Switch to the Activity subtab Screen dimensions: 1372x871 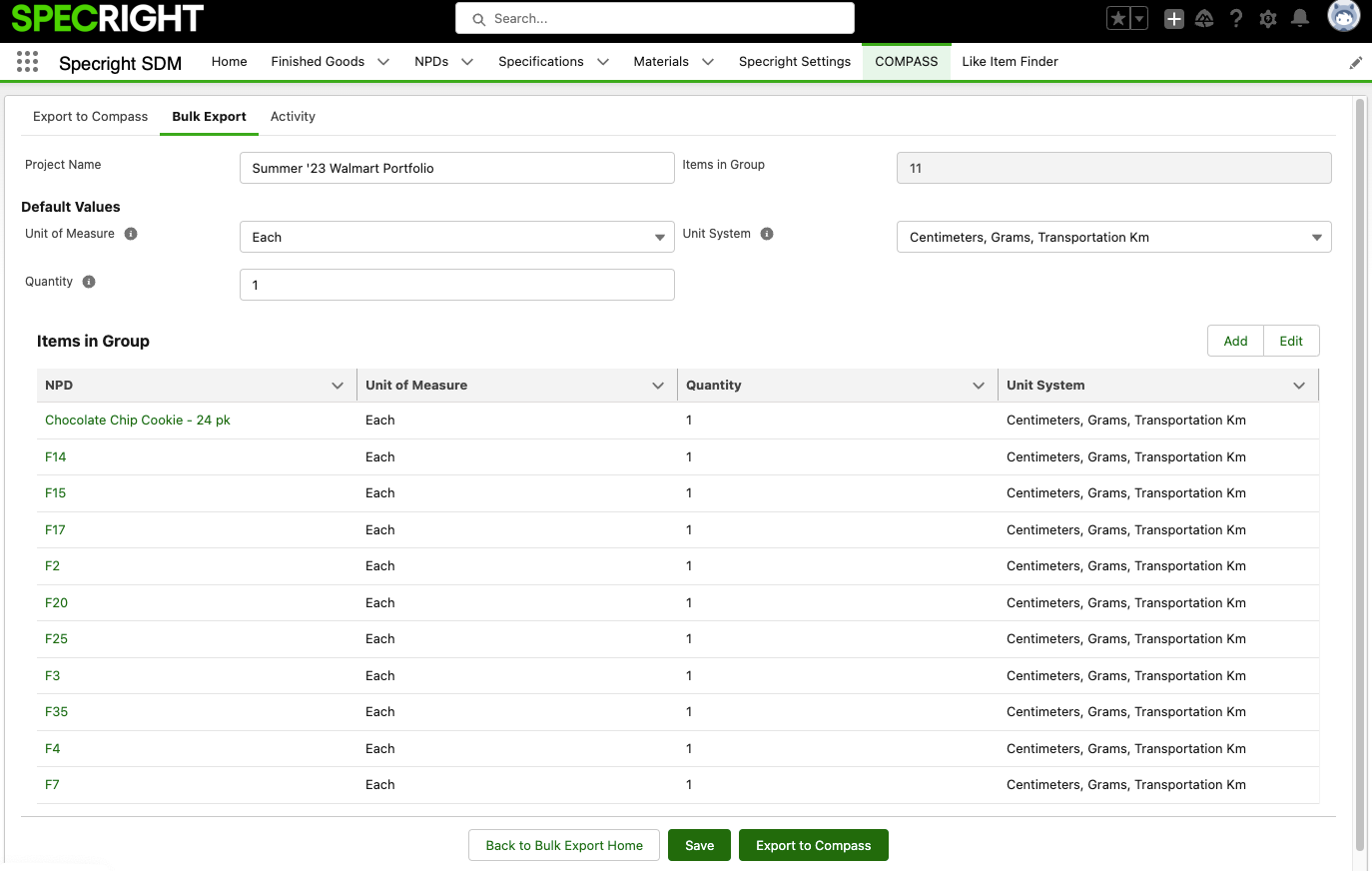[293, 117]
